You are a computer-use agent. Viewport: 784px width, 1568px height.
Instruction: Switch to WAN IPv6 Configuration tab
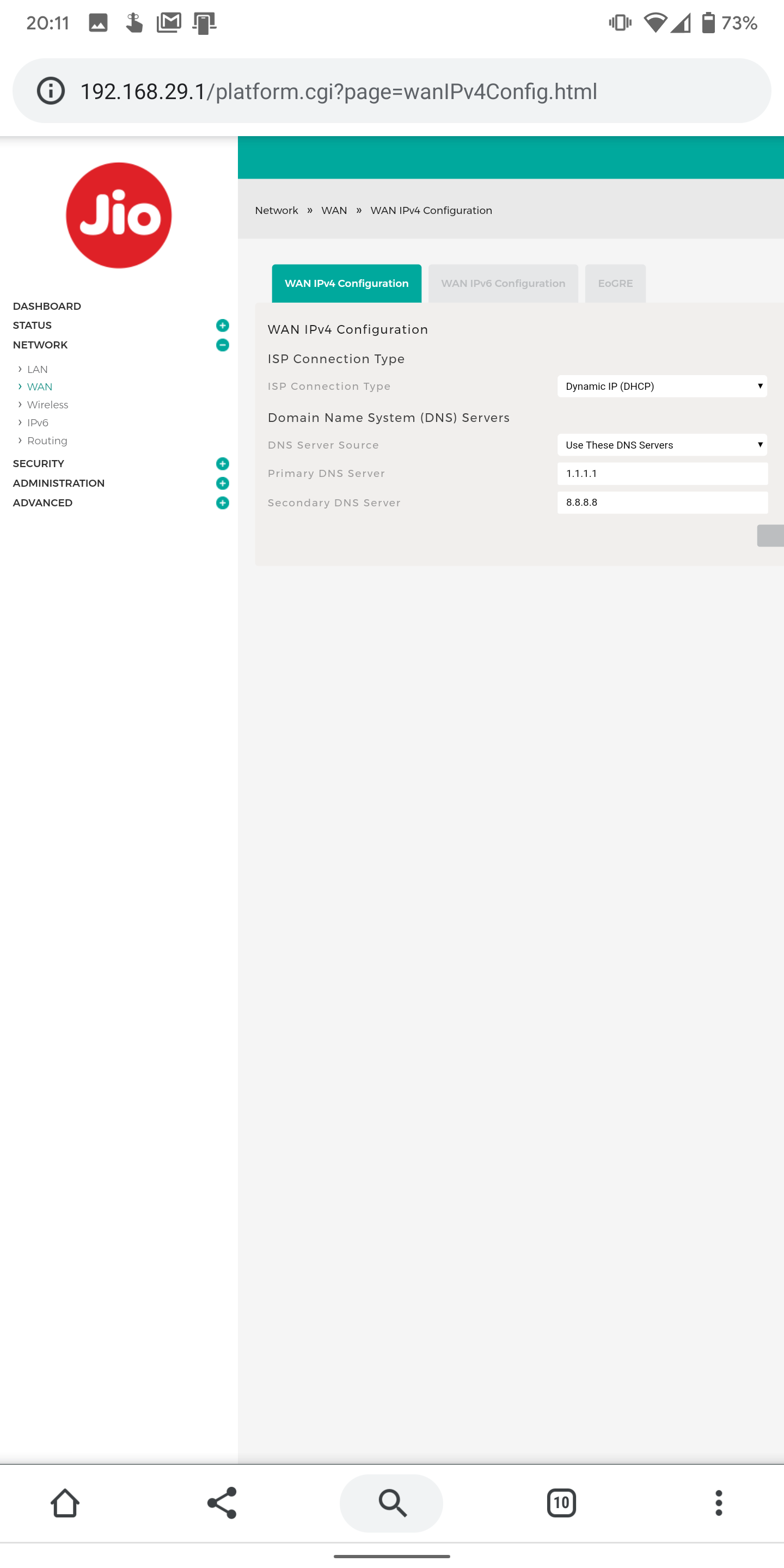point(503,284)
